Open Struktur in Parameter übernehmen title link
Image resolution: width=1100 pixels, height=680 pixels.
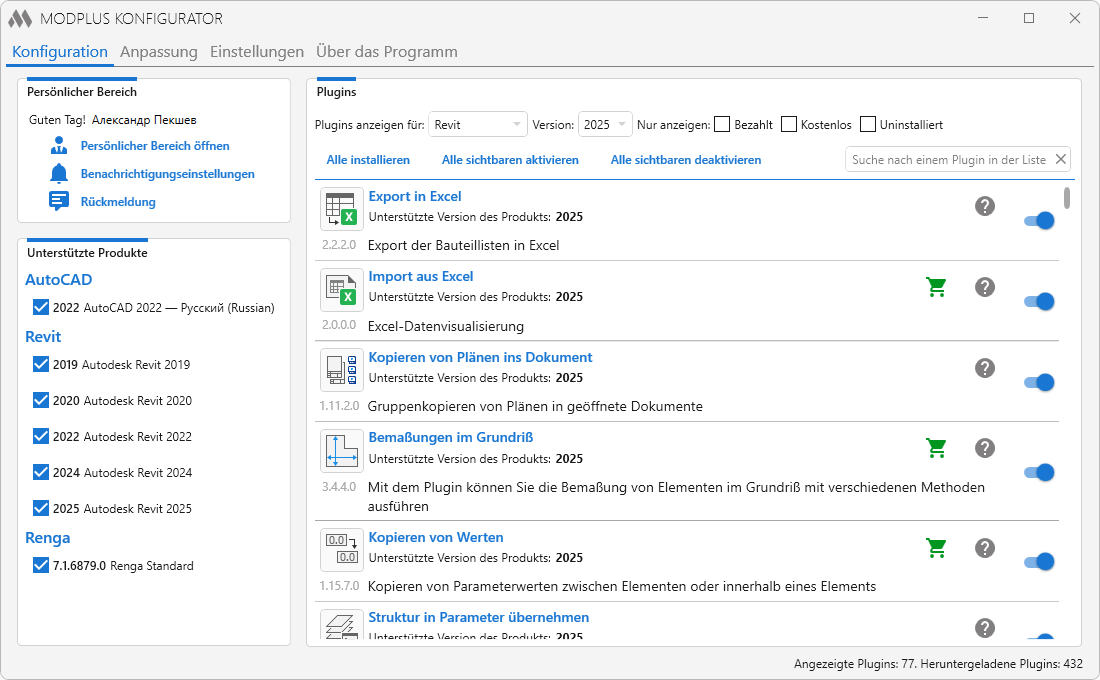[x=478, y=618]
